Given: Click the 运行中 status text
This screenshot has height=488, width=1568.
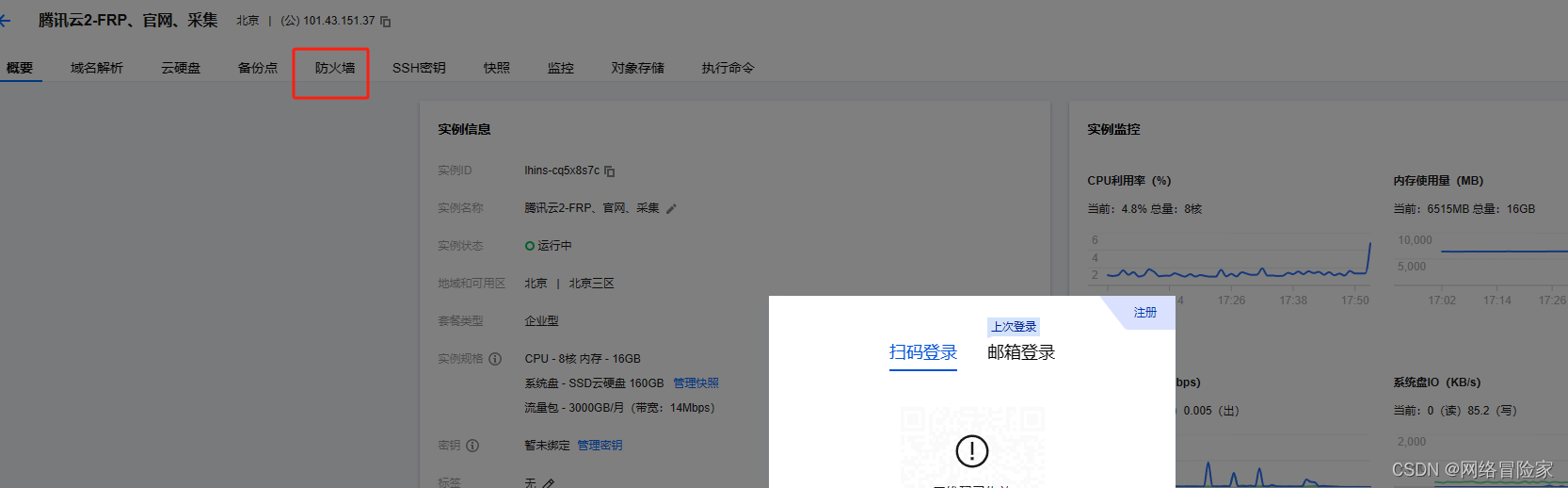Looking at the screenshot, I should [x=554, y=246].
